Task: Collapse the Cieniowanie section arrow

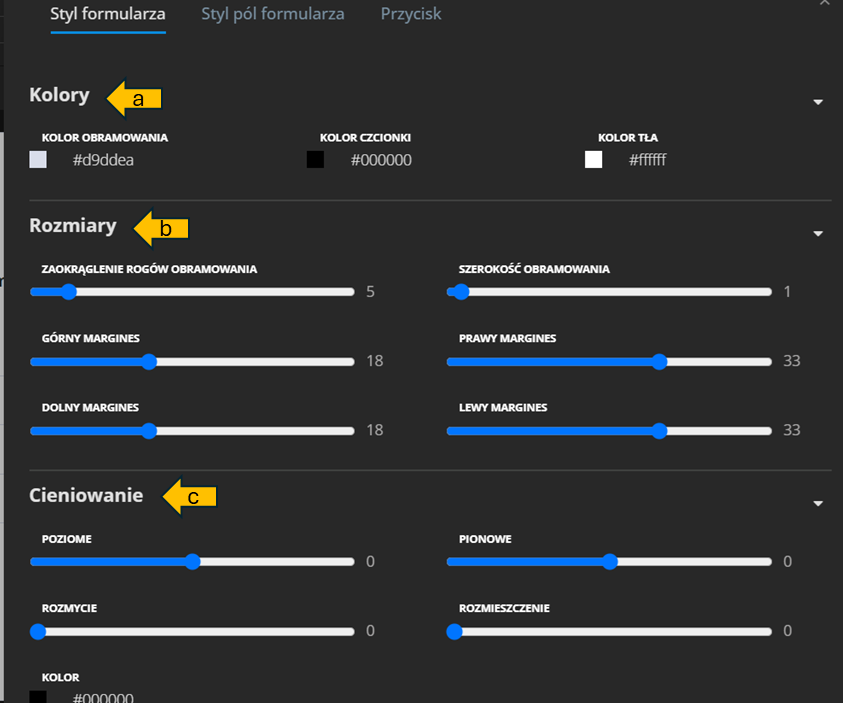Action: (x=818, y=503)
